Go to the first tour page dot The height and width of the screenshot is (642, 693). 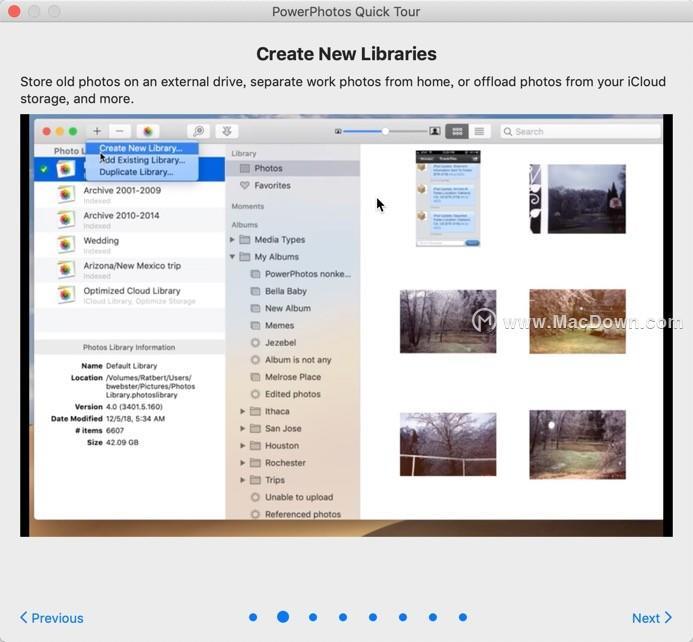253,617
